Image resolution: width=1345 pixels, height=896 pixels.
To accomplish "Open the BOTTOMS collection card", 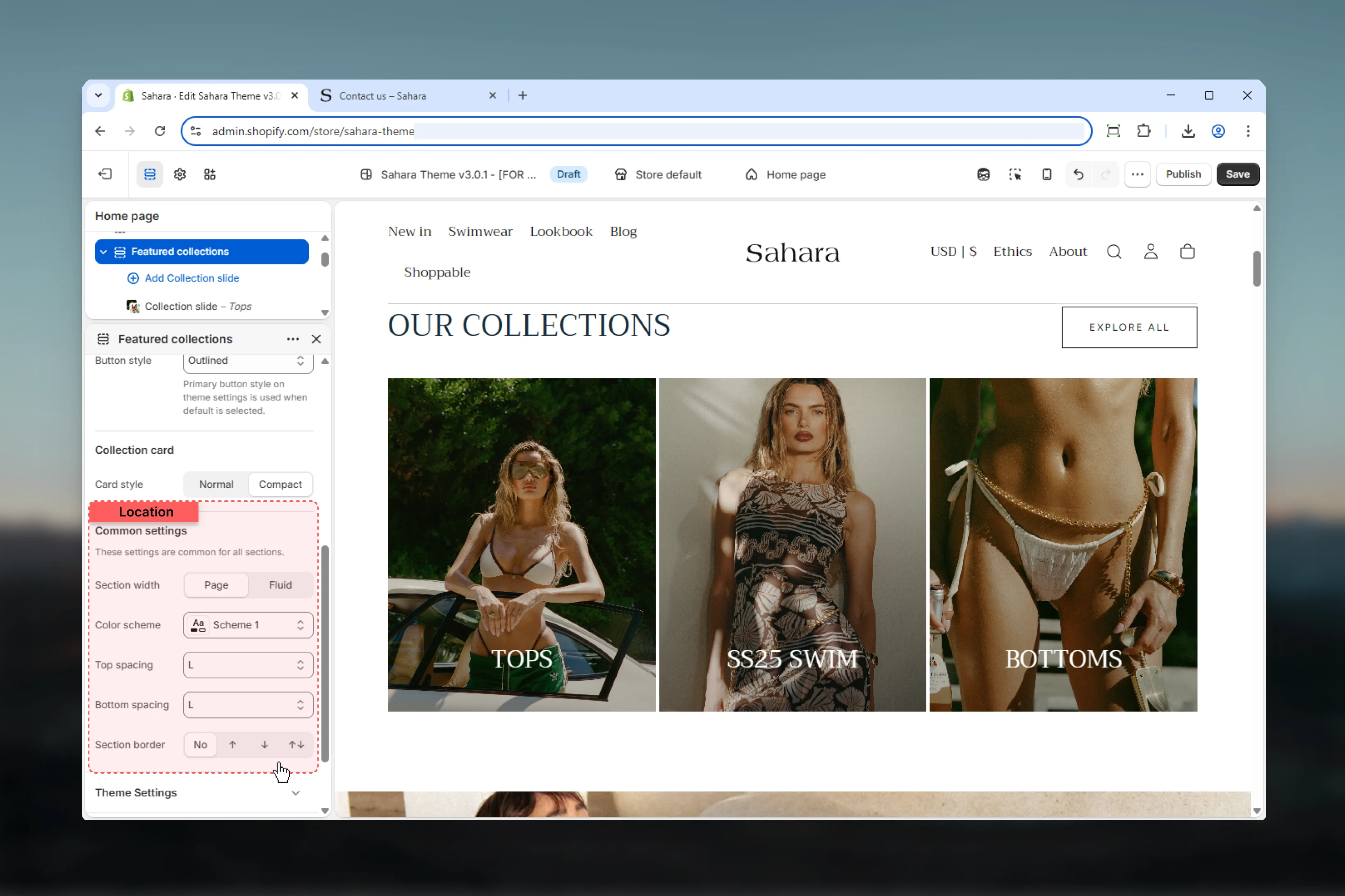I will click(x=1063, y=545).
